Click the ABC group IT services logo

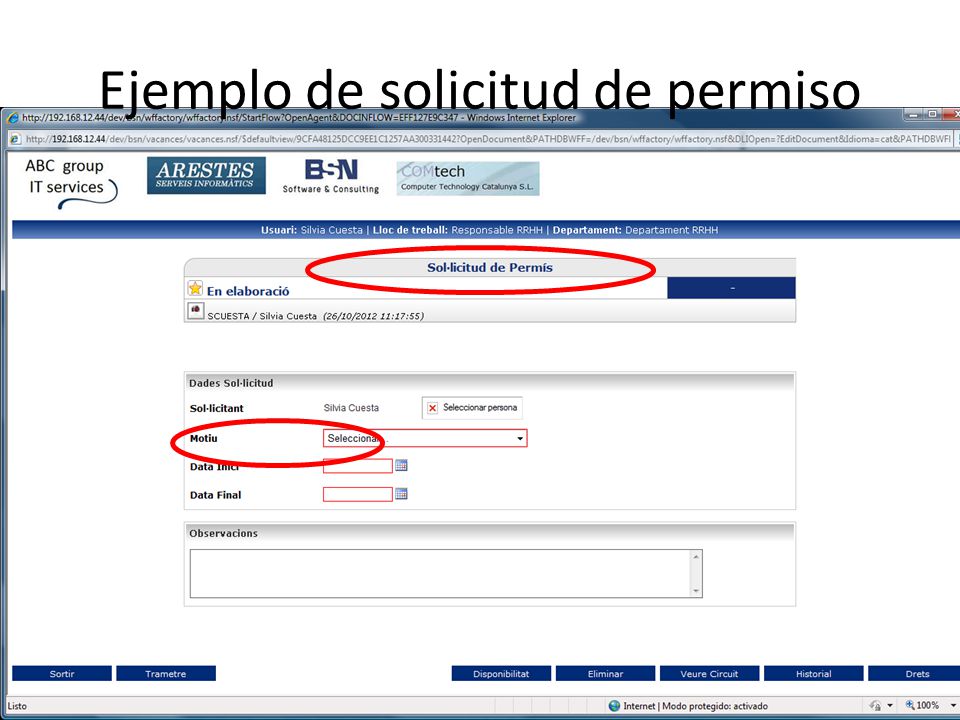tap(70, 183)
